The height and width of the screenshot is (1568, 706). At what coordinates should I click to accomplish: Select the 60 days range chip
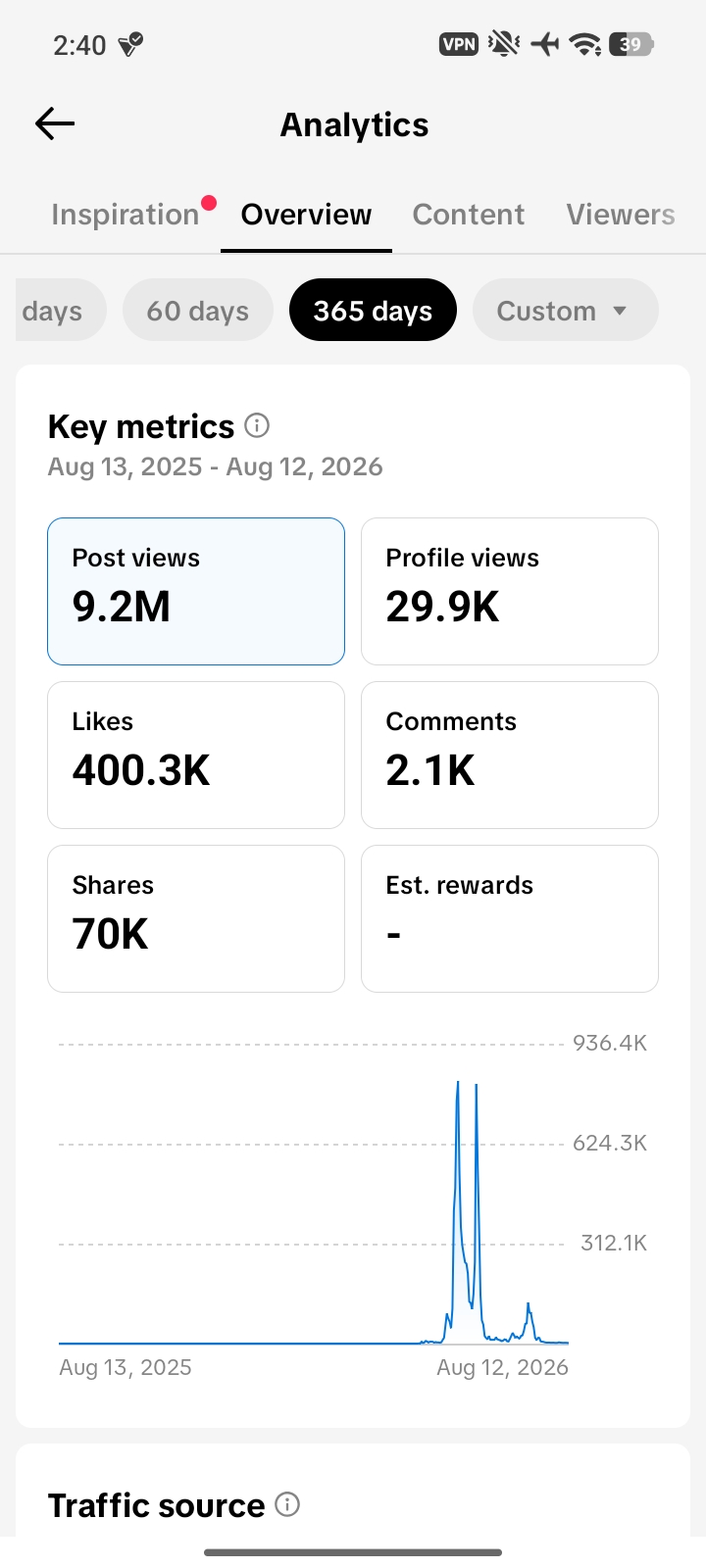point(198,310)
